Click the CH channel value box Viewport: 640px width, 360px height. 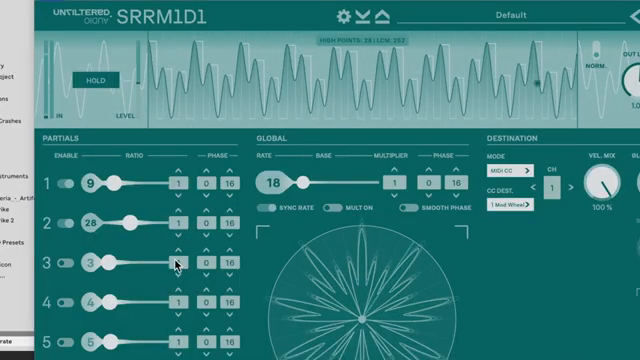point(552,188)
